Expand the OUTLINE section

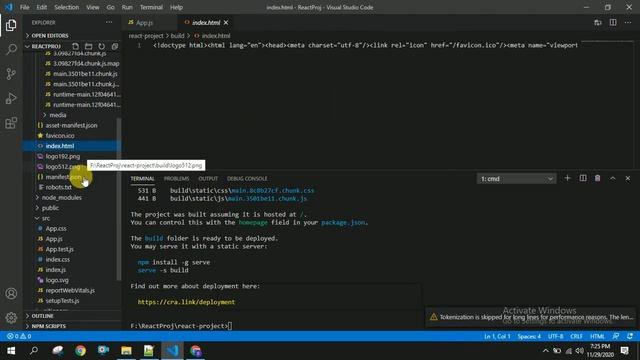[42, 316]
